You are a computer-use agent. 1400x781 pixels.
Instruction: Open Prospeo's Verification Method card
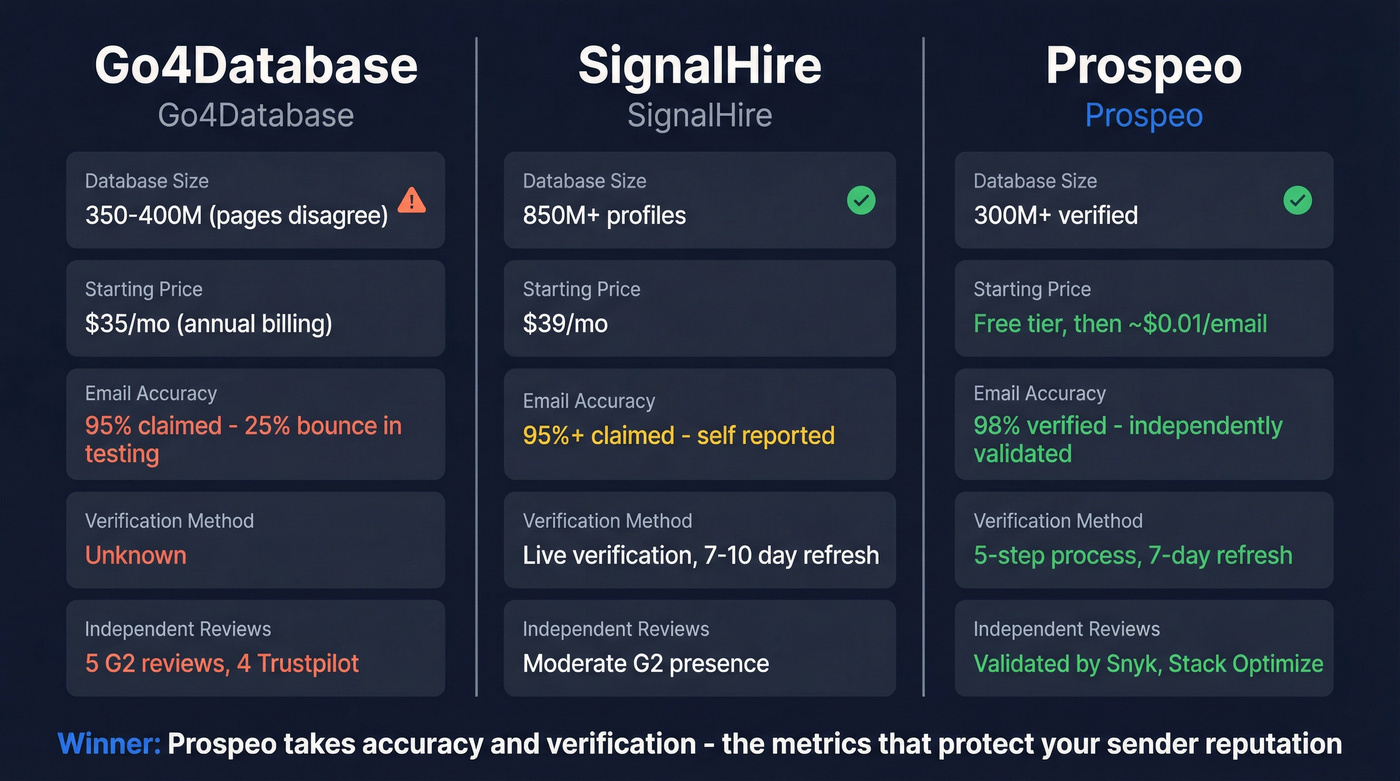[1143, 540]
